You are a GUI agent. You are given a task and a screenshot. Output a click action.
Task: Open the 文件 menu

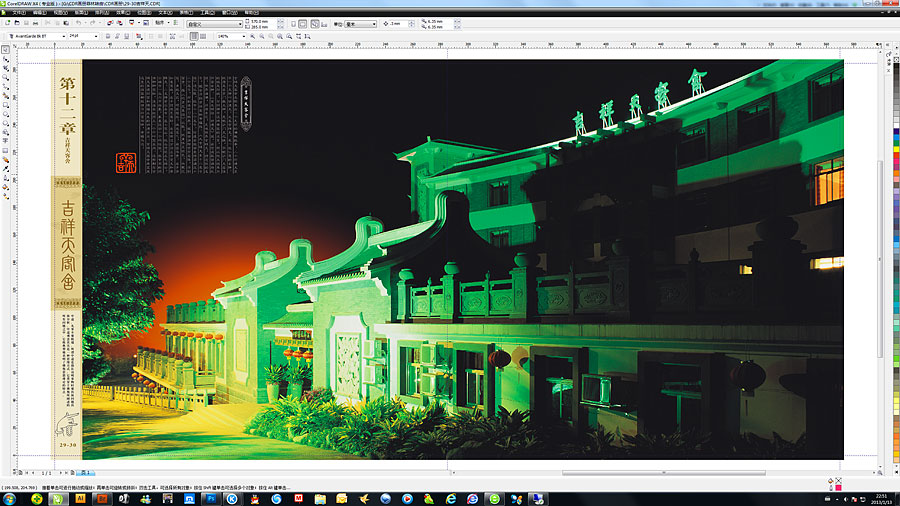pos(19,12)
